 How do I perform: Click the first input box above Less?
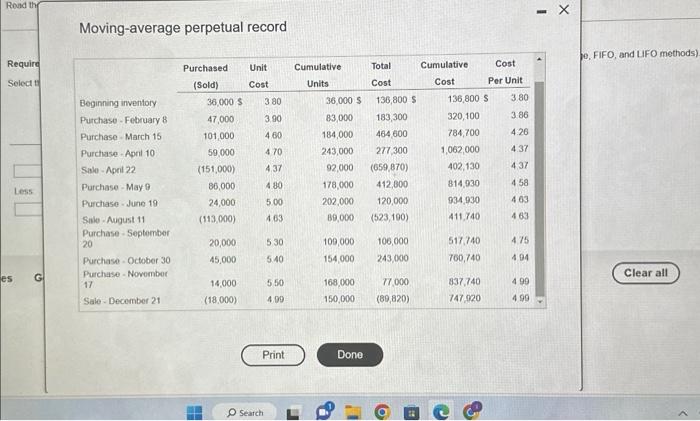coord(28,171)
